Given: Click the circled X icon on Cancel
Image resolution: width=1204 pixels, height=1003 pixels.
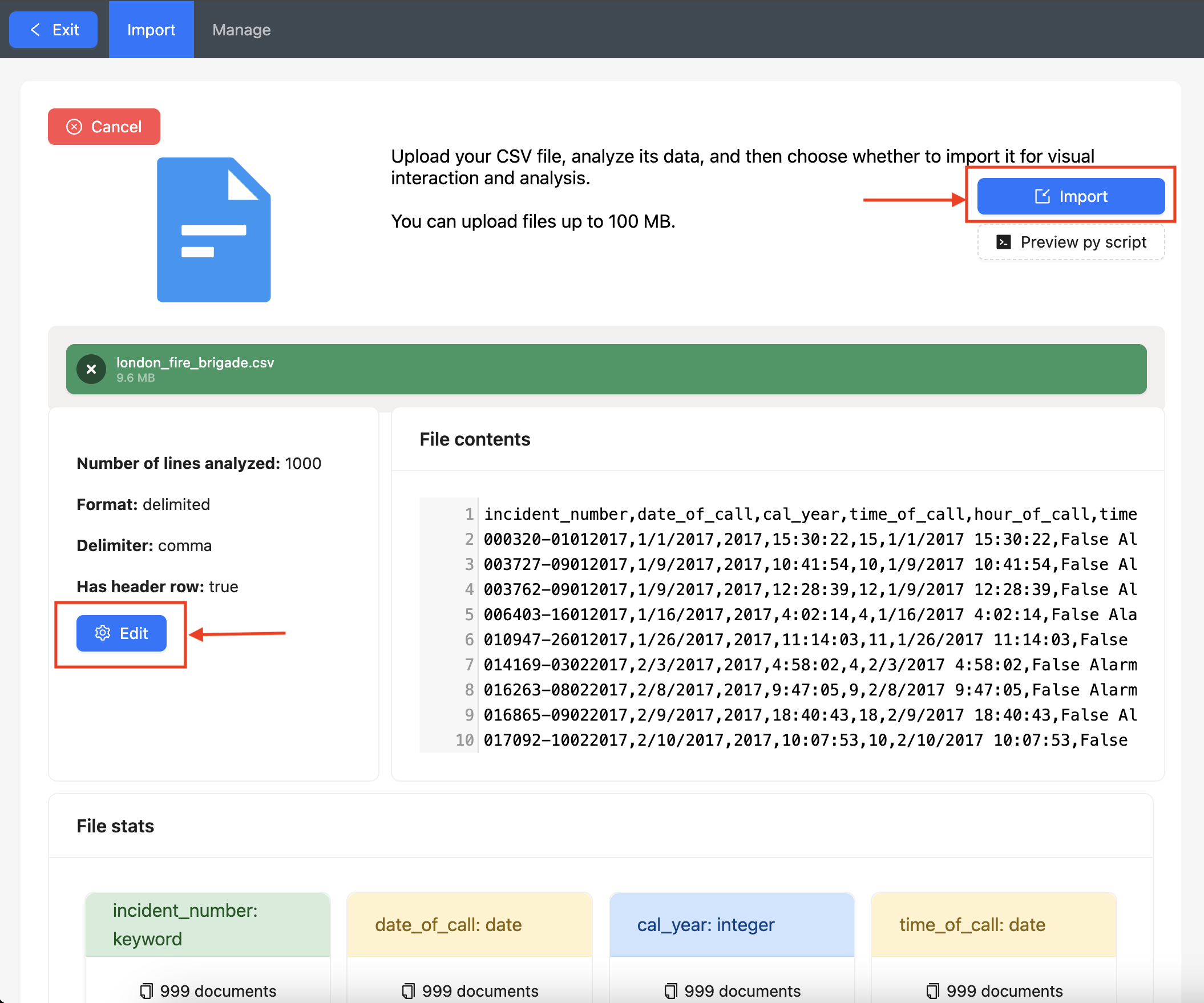Looking at the screenshot, I should coord(75,127).
